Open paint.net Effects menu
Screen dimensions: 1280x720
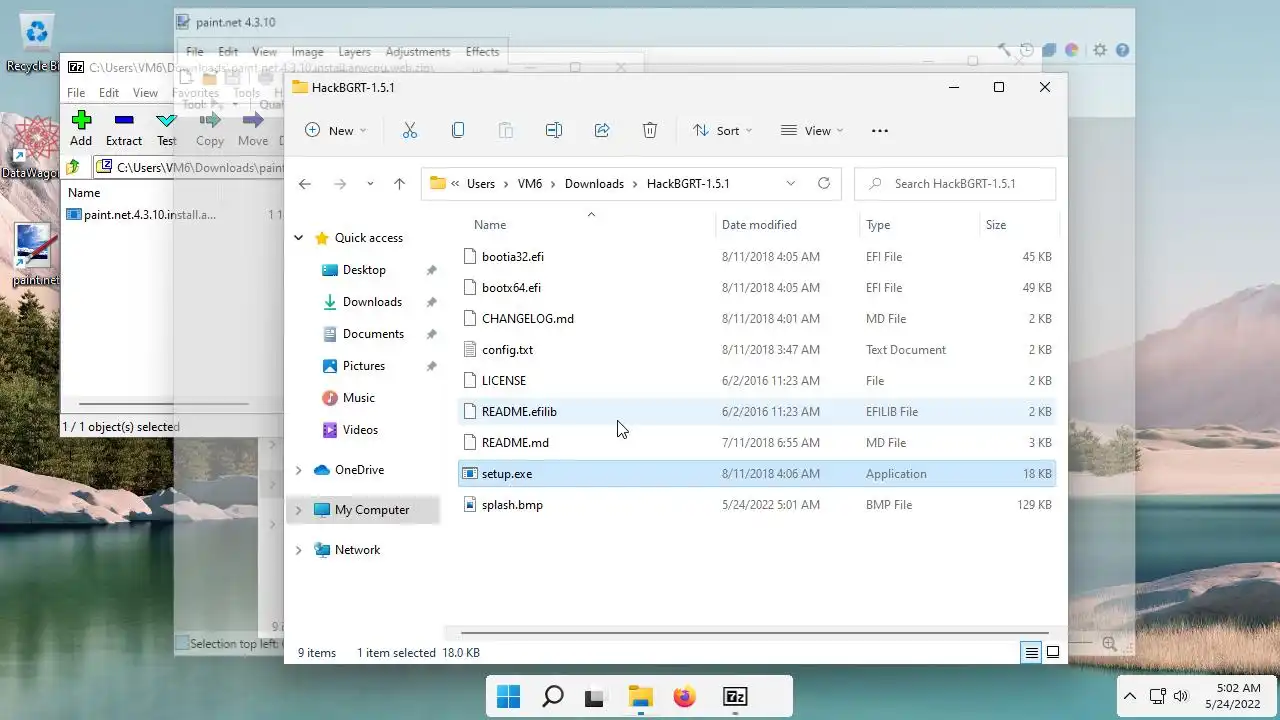[482, 52]
